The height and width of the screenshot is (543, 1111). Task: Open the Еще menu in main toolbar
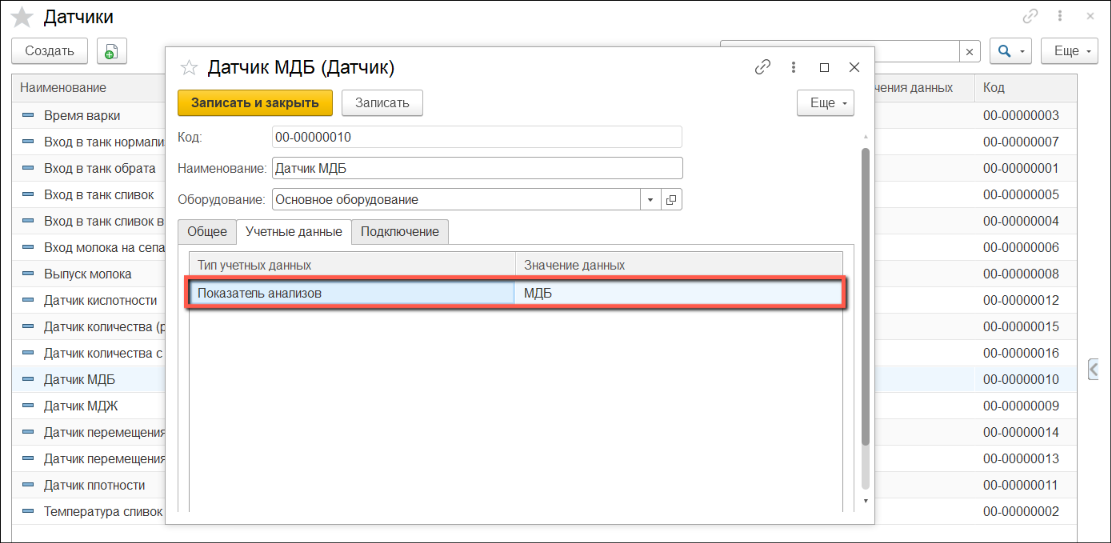[1069, 51]
